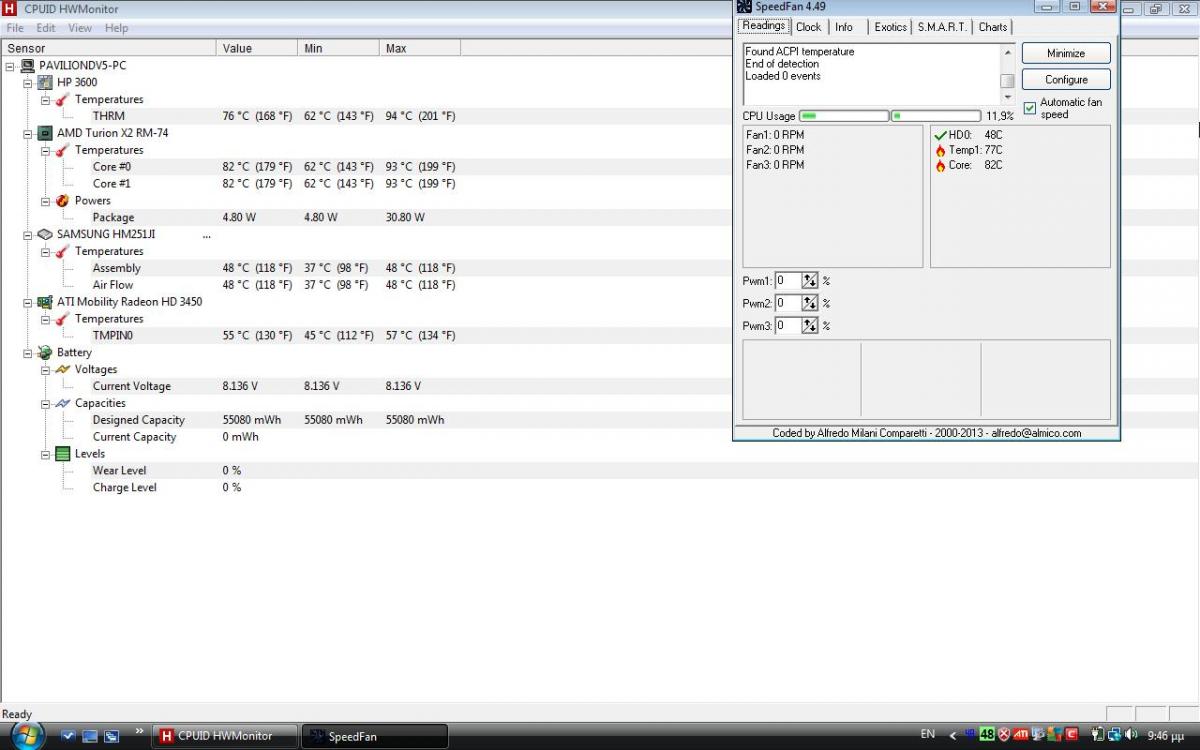Collapse the Powers node under AMD Turion
Viewport: 1200px width, 750px height.
pos(46,201)
